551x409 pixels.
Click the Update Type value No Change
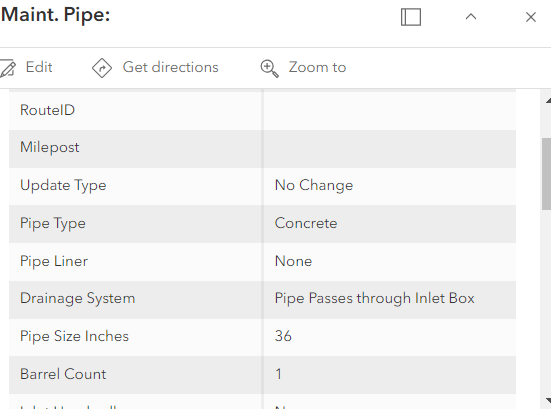tap(314, 185)
